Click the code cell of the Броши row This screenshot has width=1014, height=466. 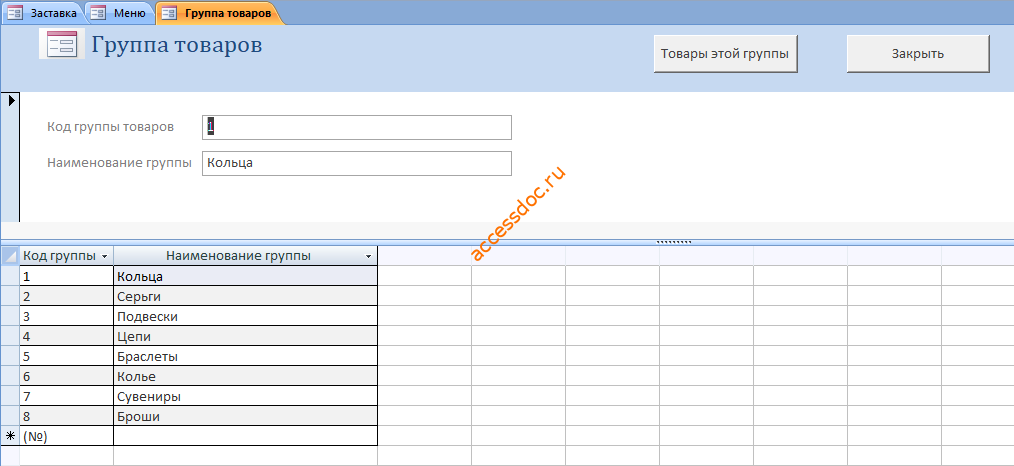click(67, 417)
